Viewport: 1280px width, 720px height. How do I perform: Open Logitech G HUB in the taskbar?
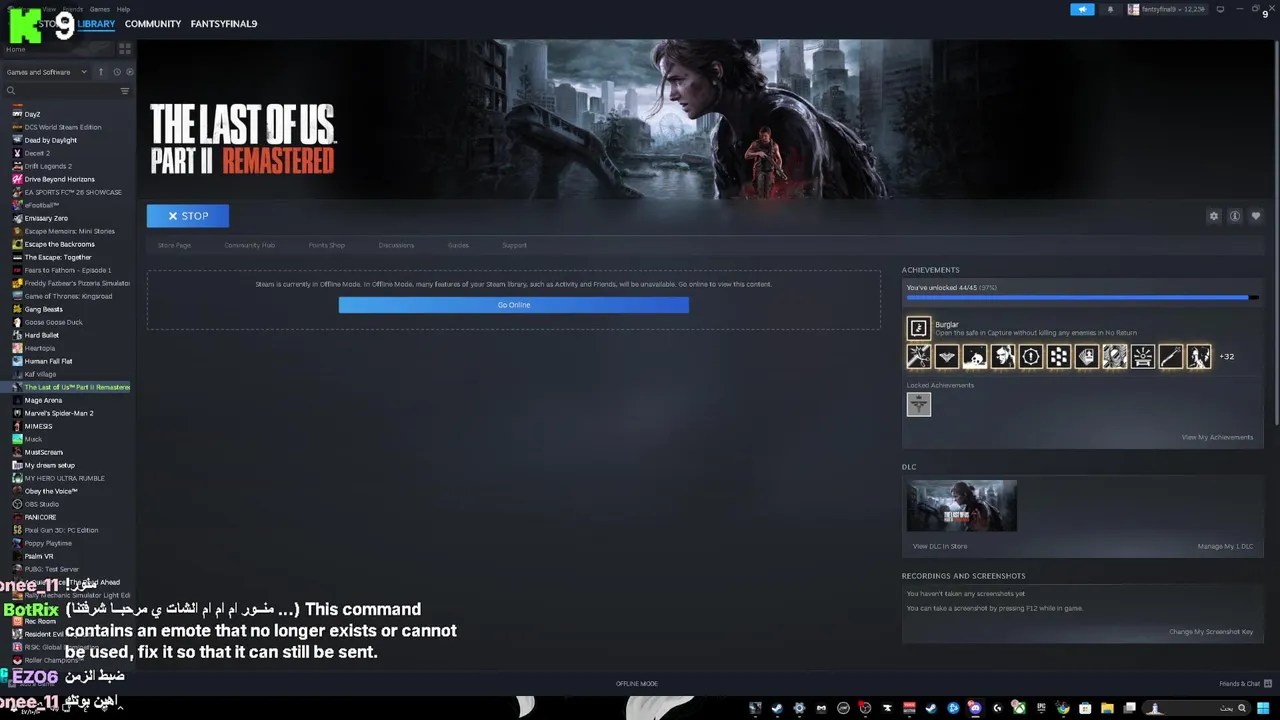(x=996, y=708)
